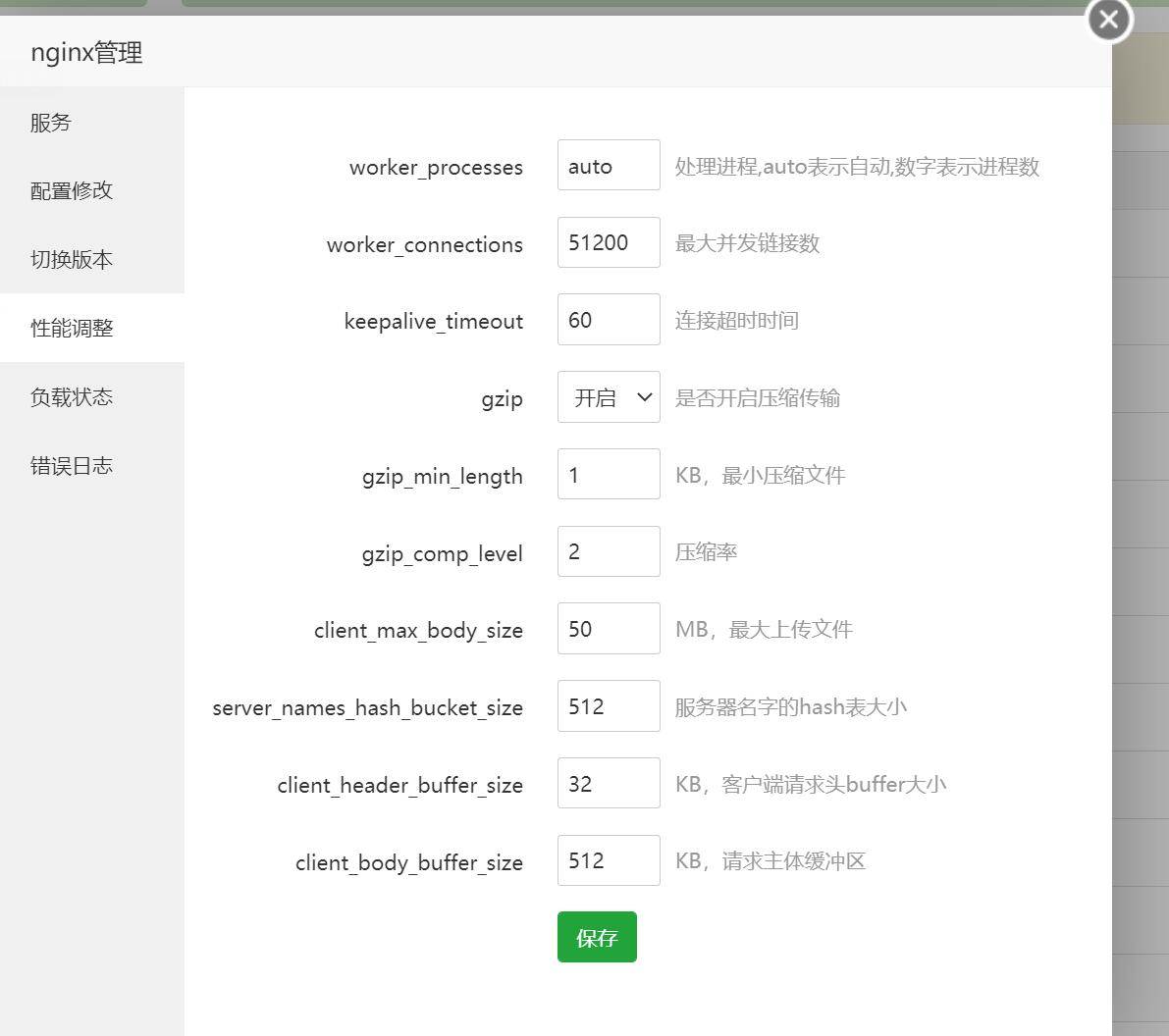
Task: Open the 配置修改 section
Action: click(x=69, y=190)
